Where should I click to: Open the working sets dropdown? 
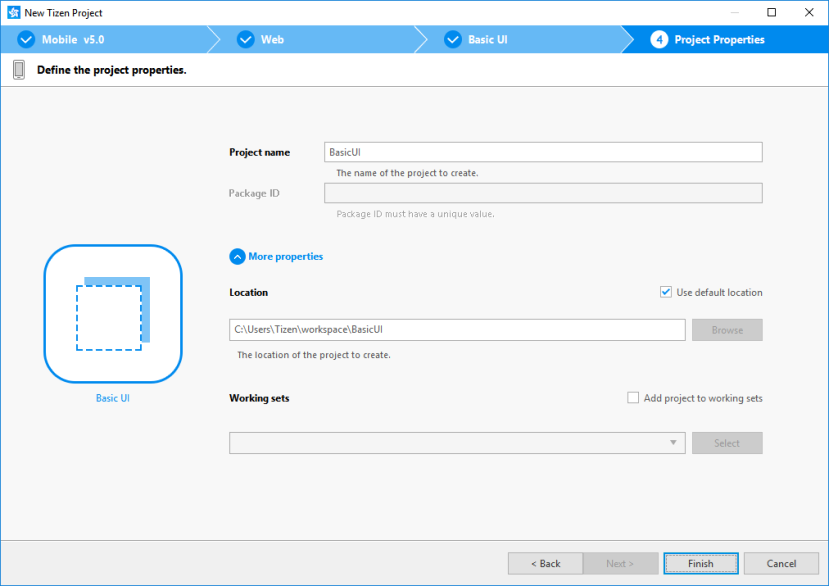tap(674, 443)
